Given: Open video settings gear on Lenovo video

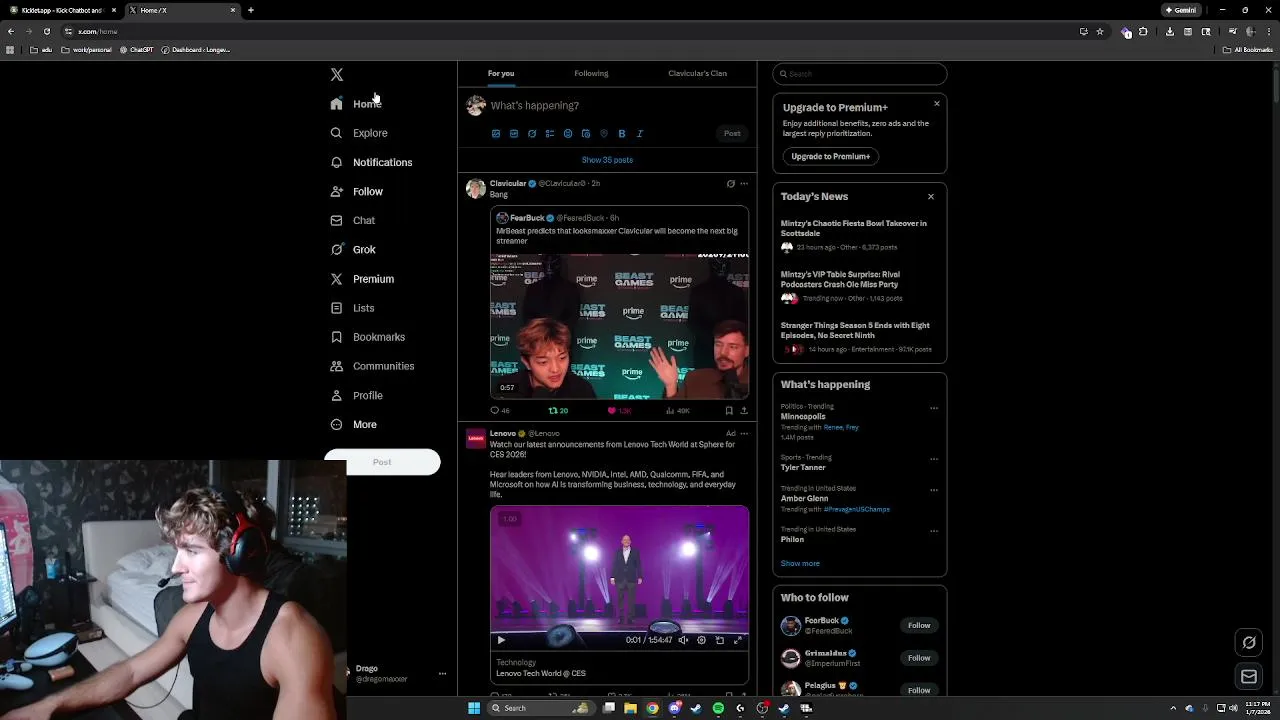Looking at the screenshot, I should (701, 640).
